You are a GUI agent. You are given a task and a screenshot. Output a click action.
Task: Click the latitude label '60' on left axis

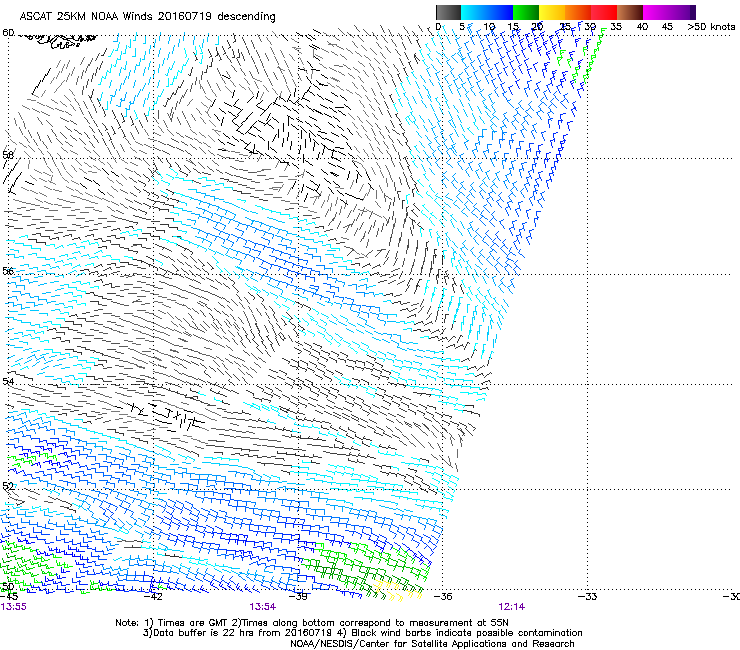pyautogui.click(x=8, y=33)
